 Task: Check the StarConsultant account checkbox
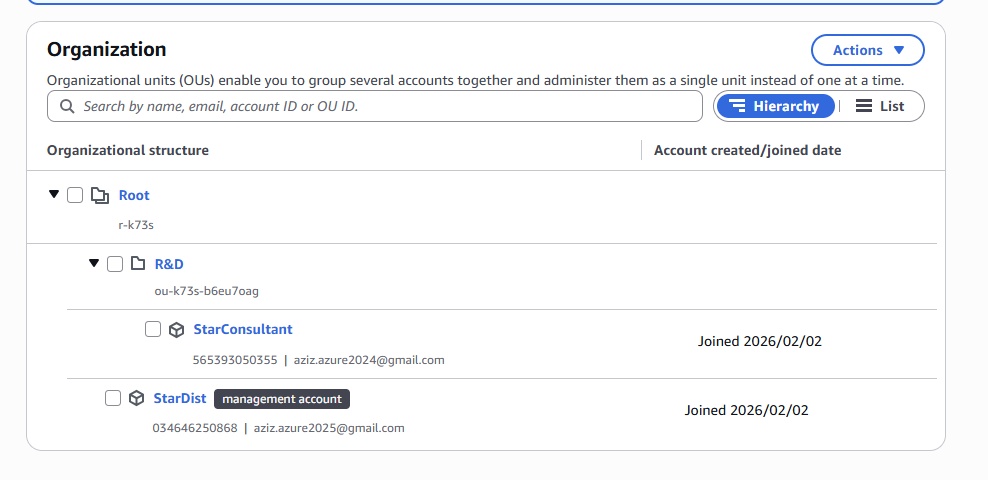(x=153, y=329)
